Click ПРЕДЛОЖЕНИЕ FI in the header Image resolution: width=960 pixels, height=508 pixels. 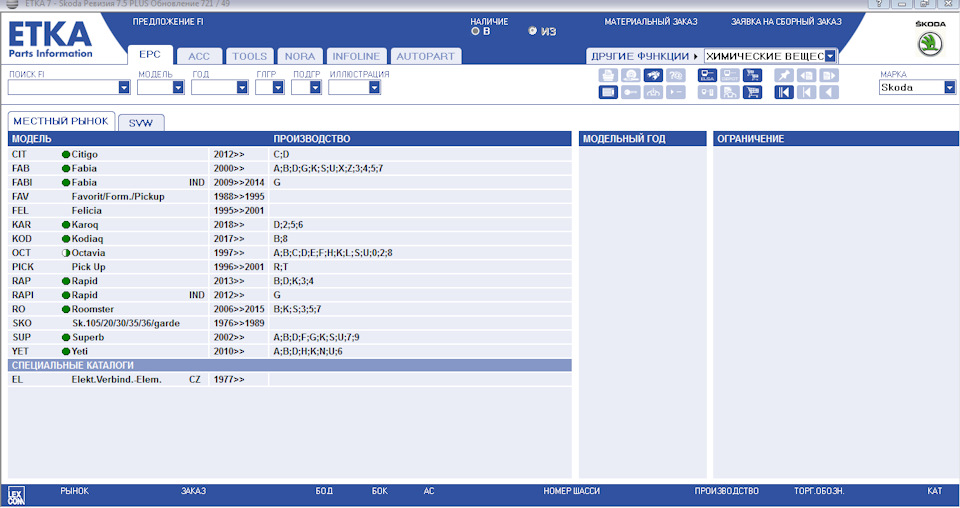click(168, 22)
